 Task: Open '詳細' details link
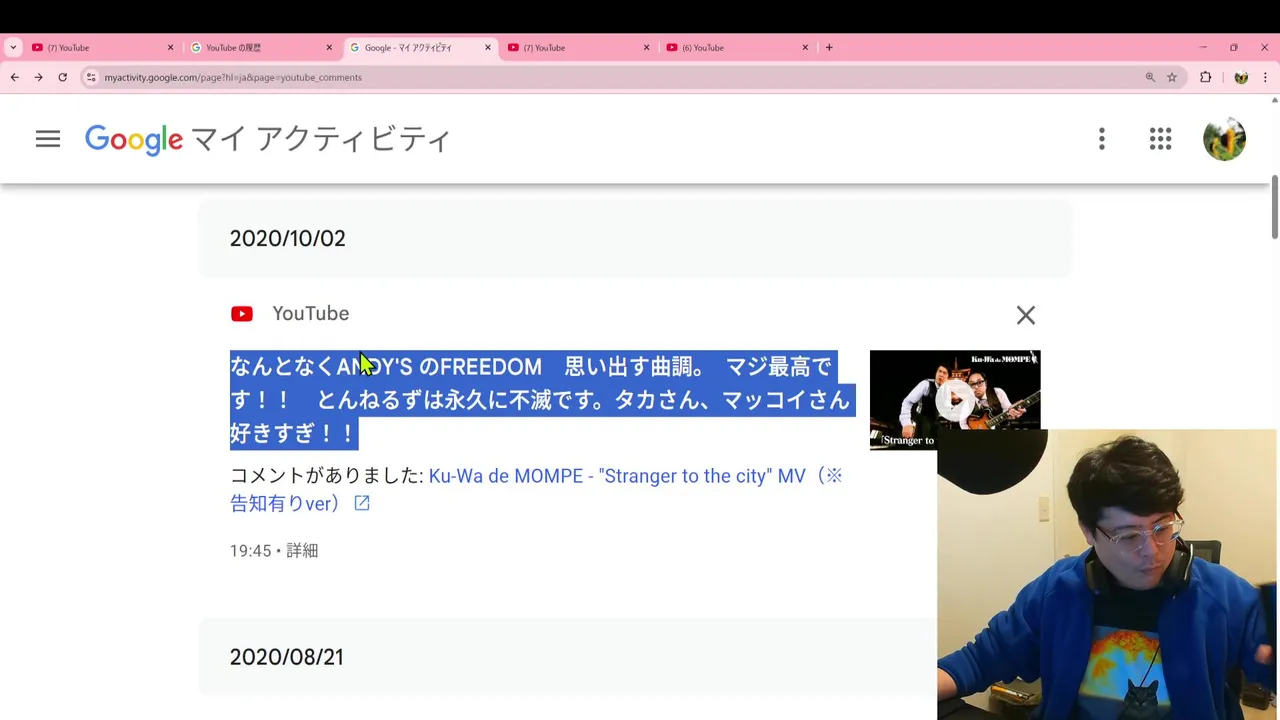point(302,551)
